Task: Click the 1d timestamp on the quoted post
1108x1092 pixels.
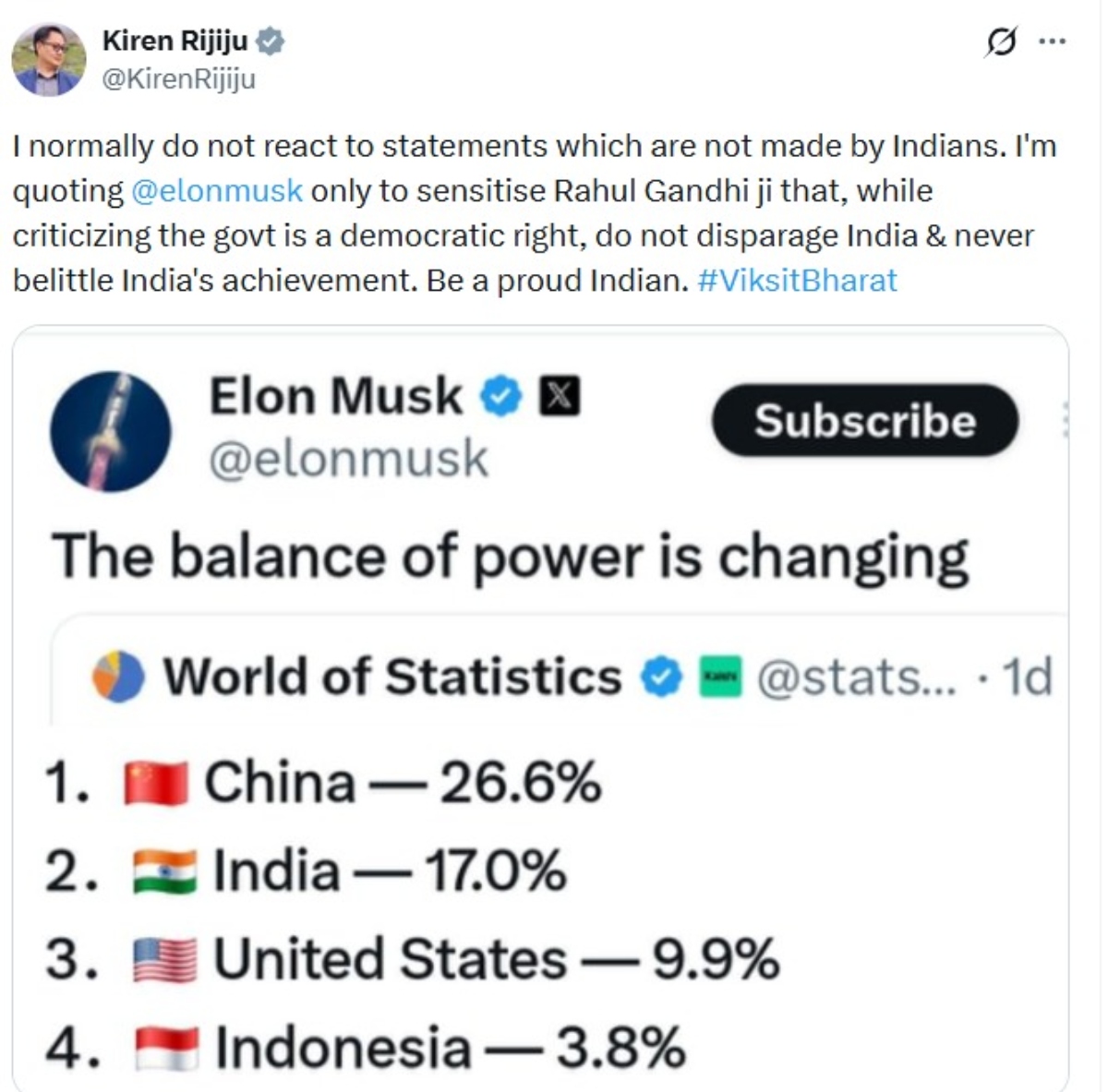Action: [x=1026, y=678]
